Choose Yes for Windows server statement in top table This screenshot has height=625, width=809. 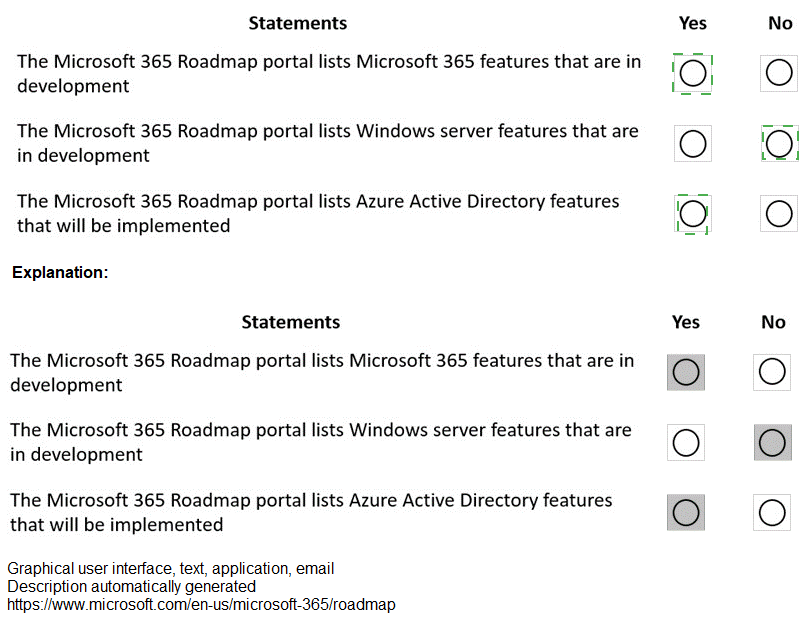pos(692,144)
